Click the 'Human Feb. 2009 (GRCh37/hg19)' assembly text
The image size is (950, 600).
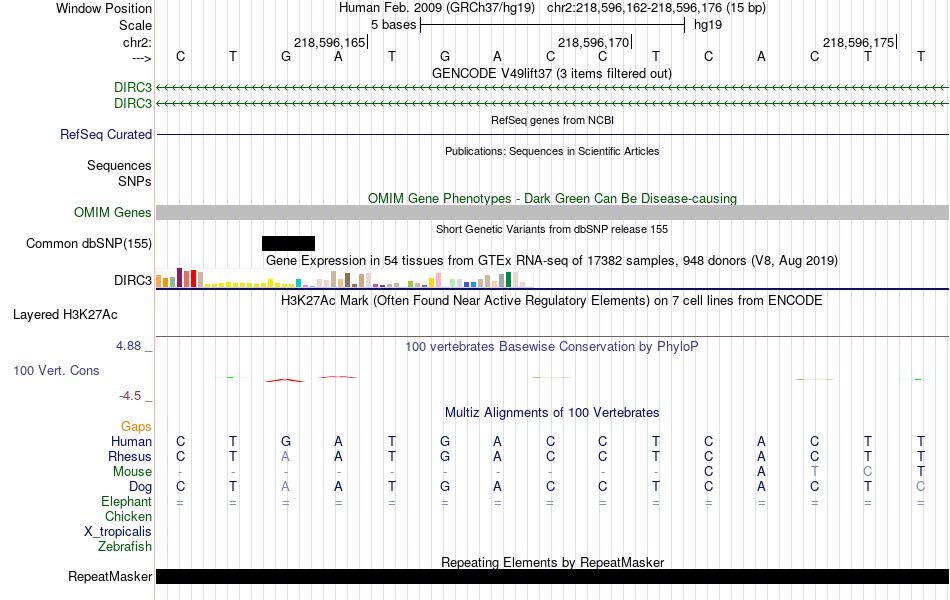click(x=437, y=8)
